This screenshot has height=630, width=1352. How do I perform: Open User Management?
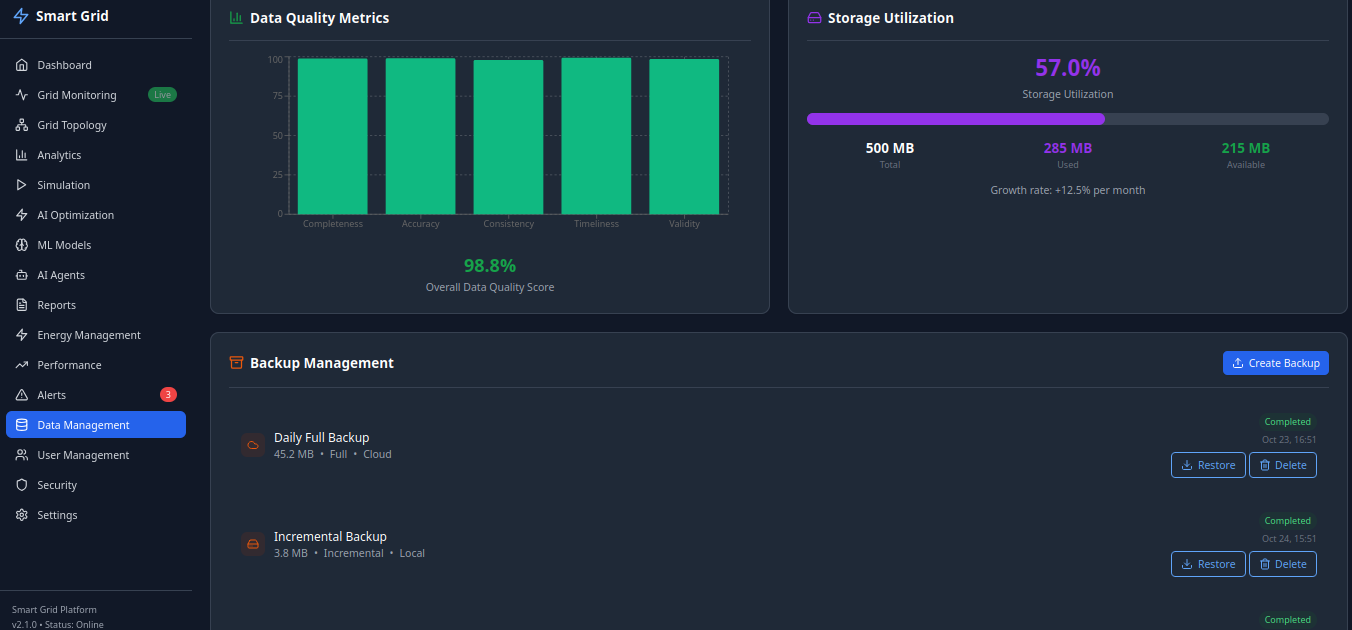pos(96,455)
